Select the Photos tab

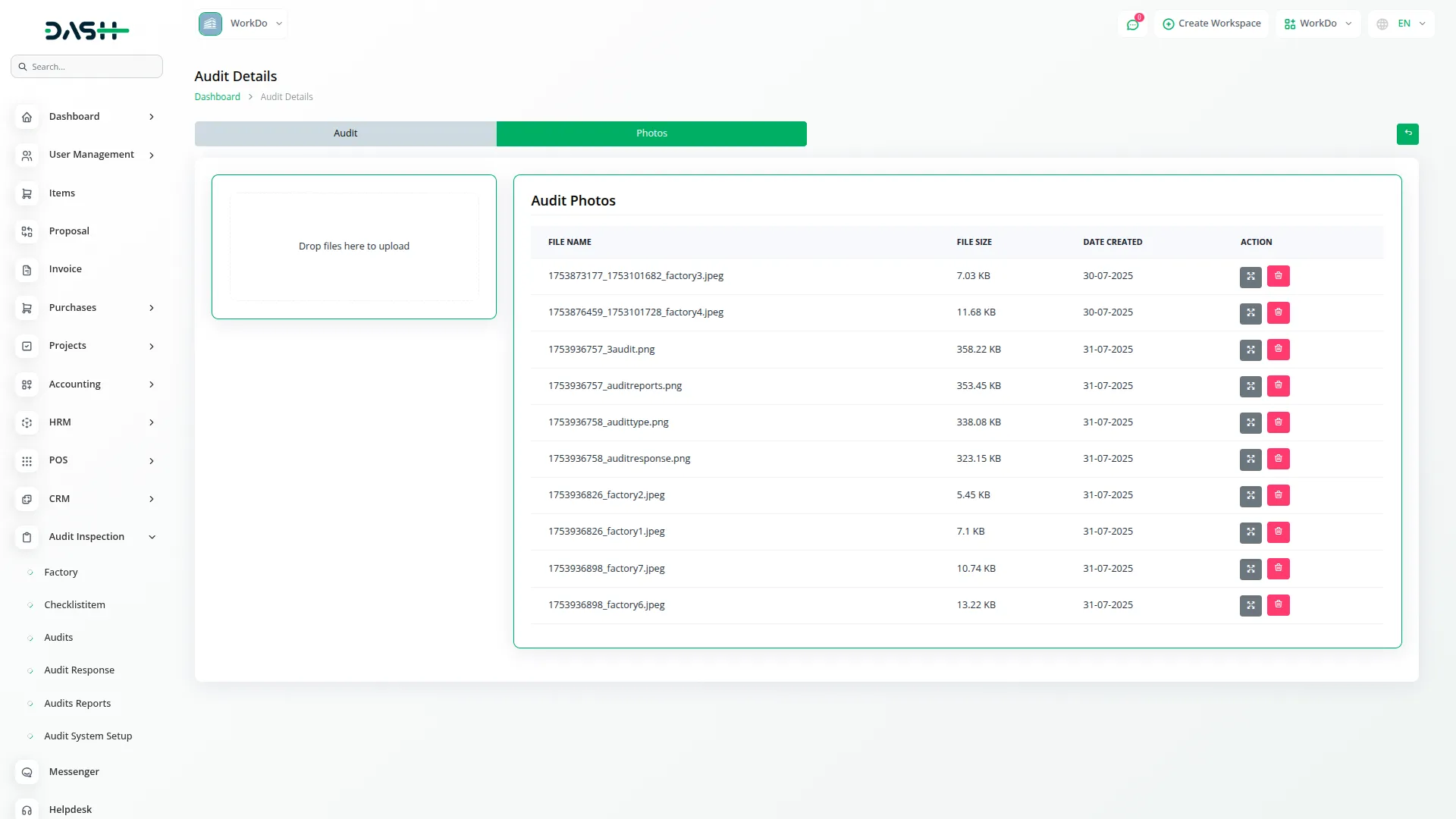pyautogui.click(x=651, y=133)
